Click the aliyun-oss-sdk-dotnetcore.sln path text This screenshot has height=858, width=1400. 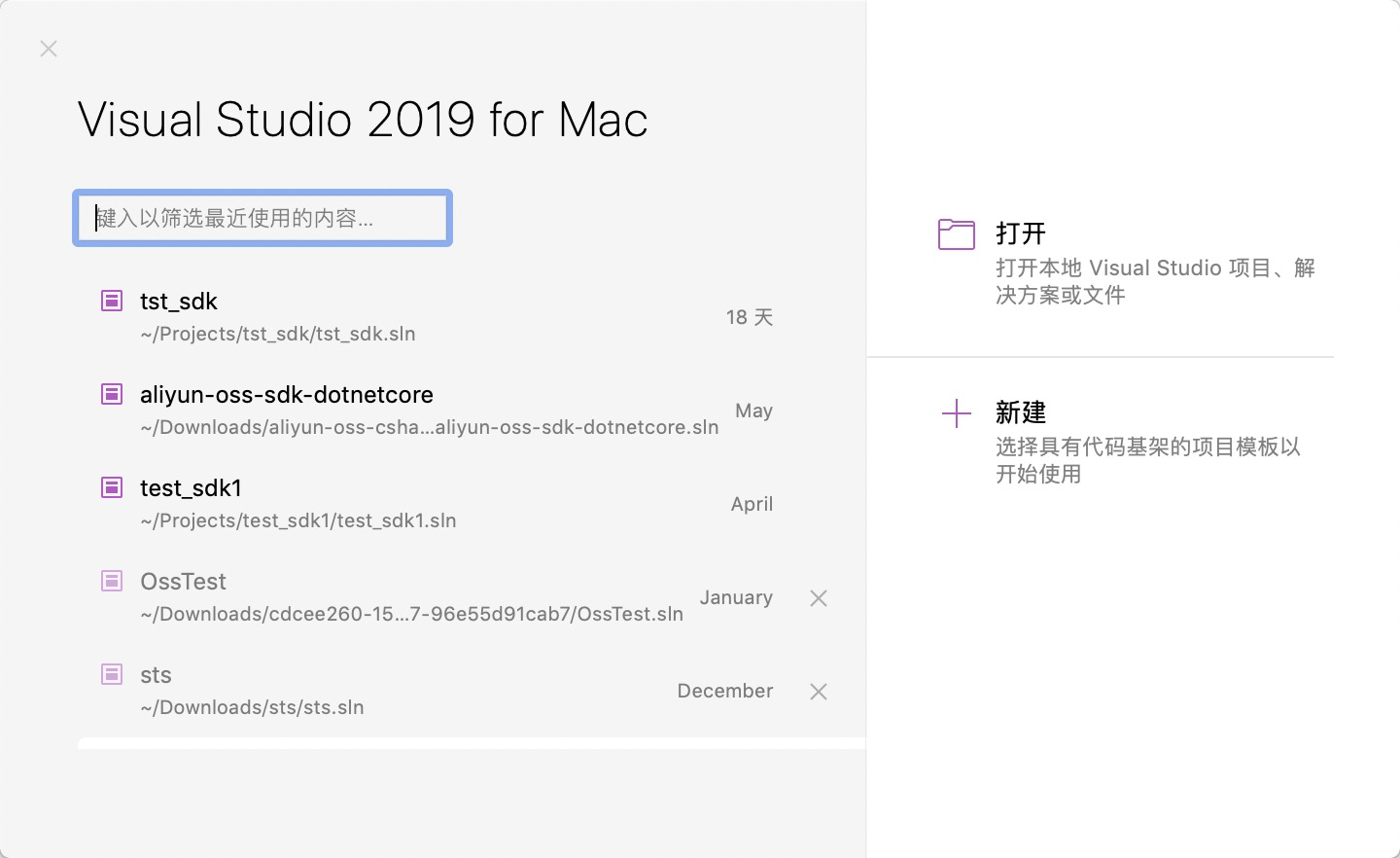tap(430, 427)
